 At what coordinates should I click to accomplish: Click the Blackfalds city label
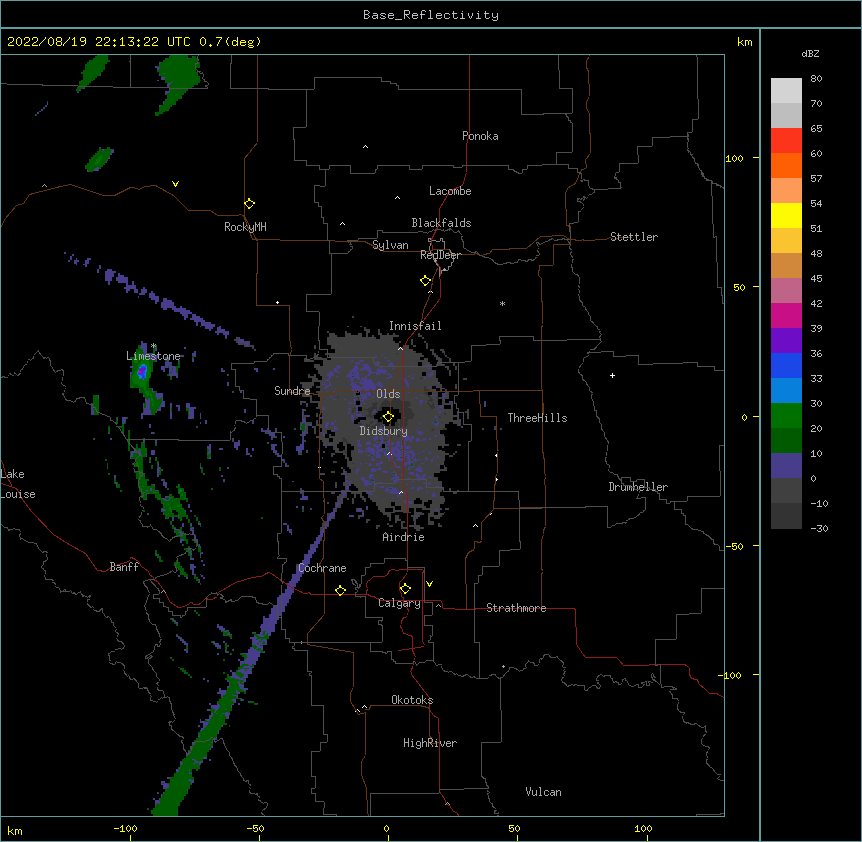pos(441,223)
